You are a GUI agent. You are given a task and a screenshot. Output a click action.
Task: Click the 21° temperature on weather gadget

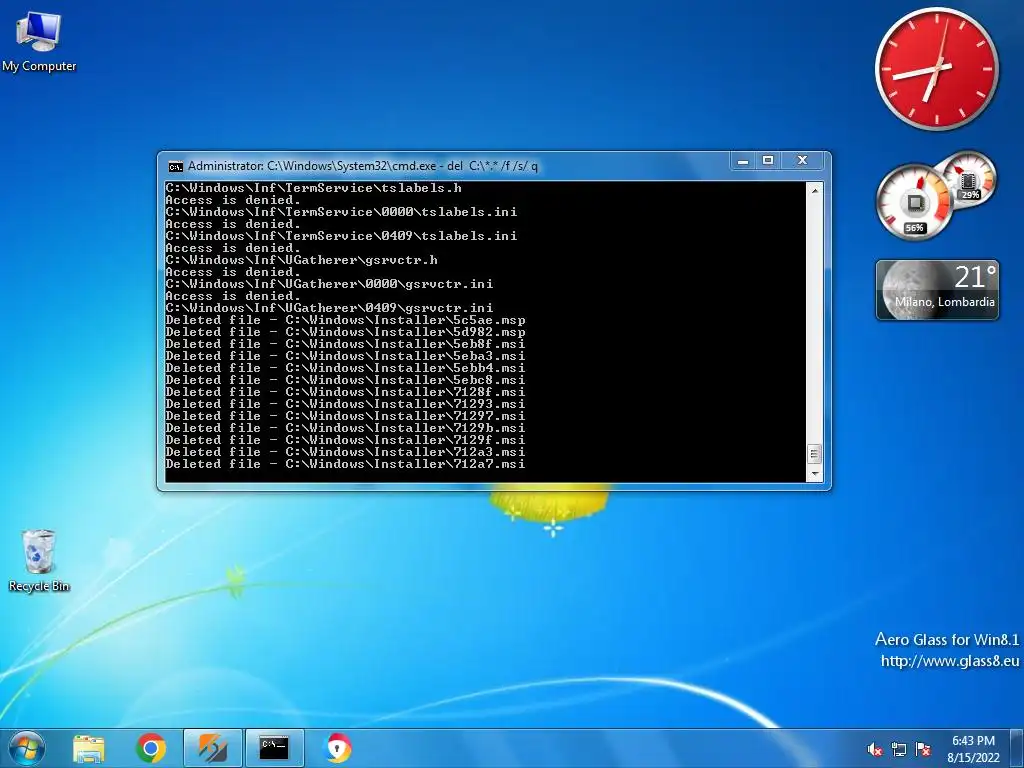coord(975,277)
